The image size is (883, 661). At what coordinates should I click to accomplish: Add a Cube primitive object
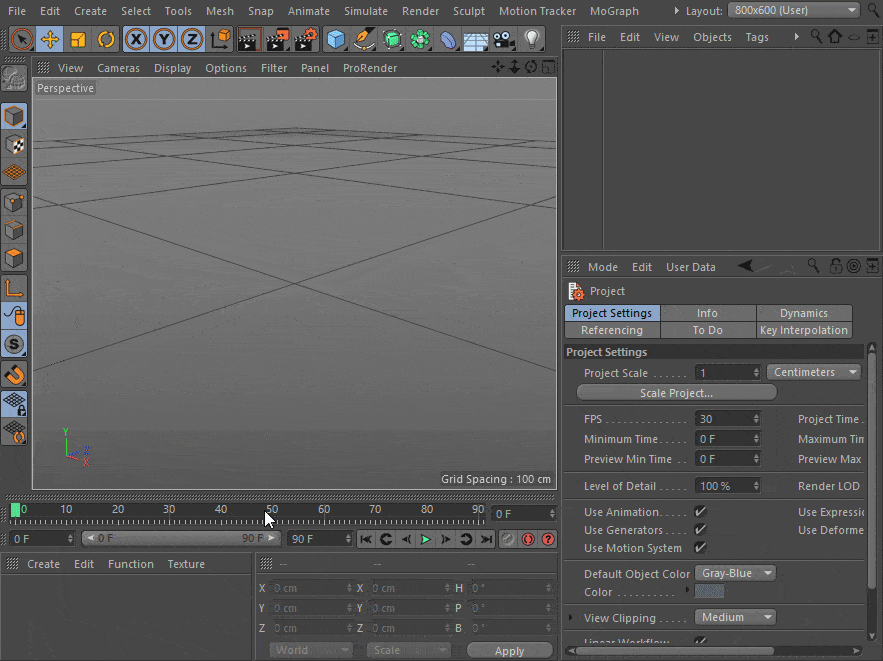tap(336, 40)
